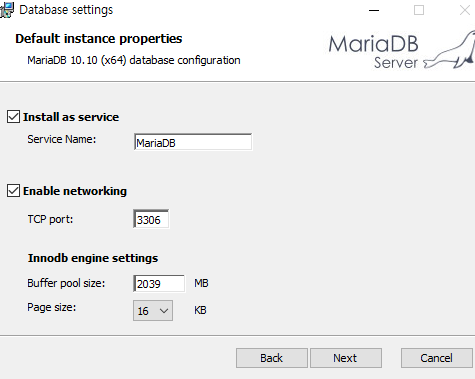This screenshot has width=475, height=379.
Task: Click the MariaDB Server logo
Action: coord(401,51)
